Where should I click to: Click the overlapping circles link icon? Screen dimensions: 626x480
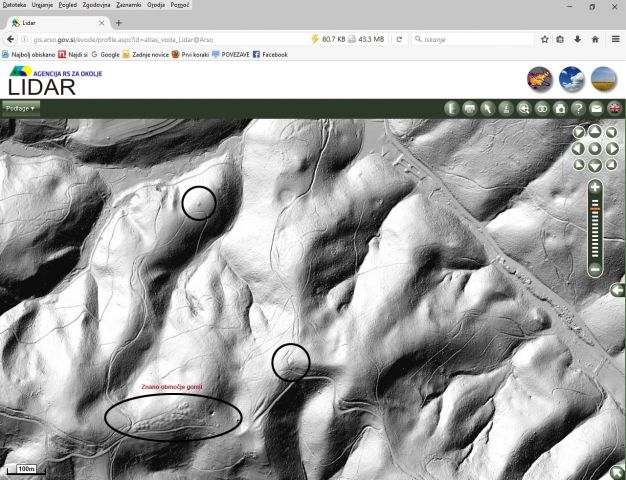[542, 108]
